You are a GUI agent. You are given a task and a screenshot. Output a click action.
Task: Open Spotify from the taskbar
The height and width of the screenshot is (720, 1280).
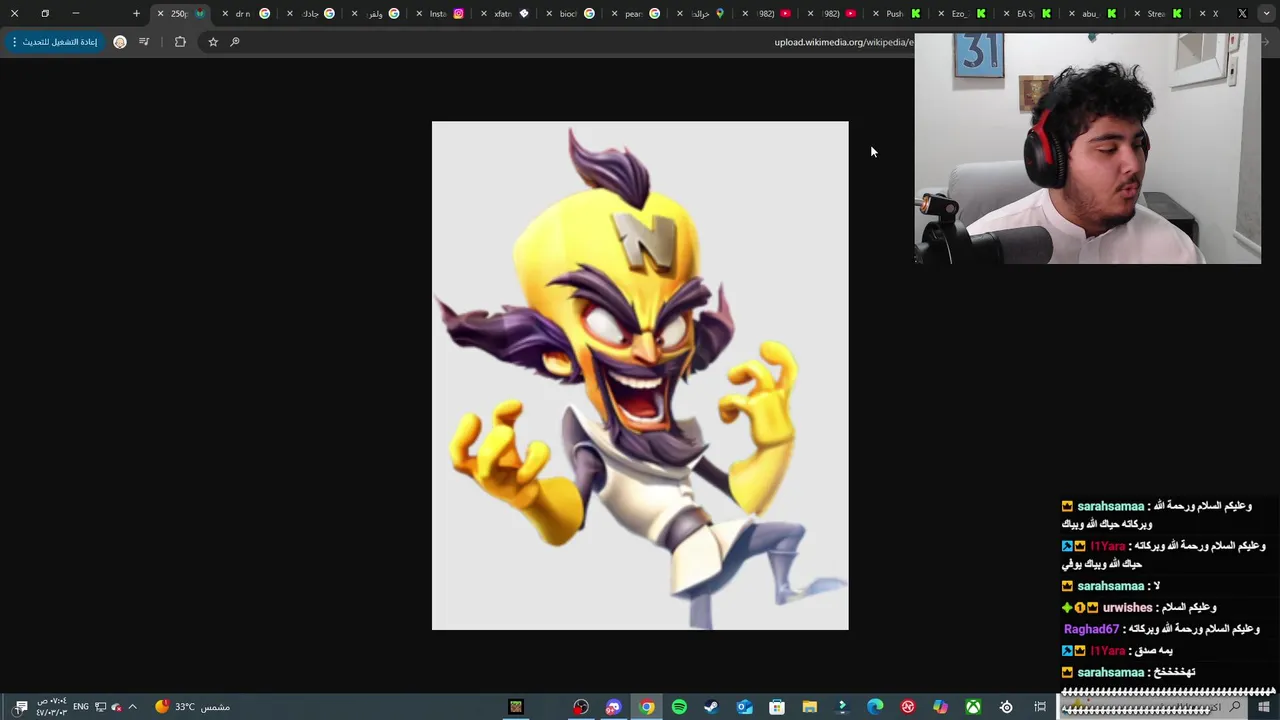679,707
